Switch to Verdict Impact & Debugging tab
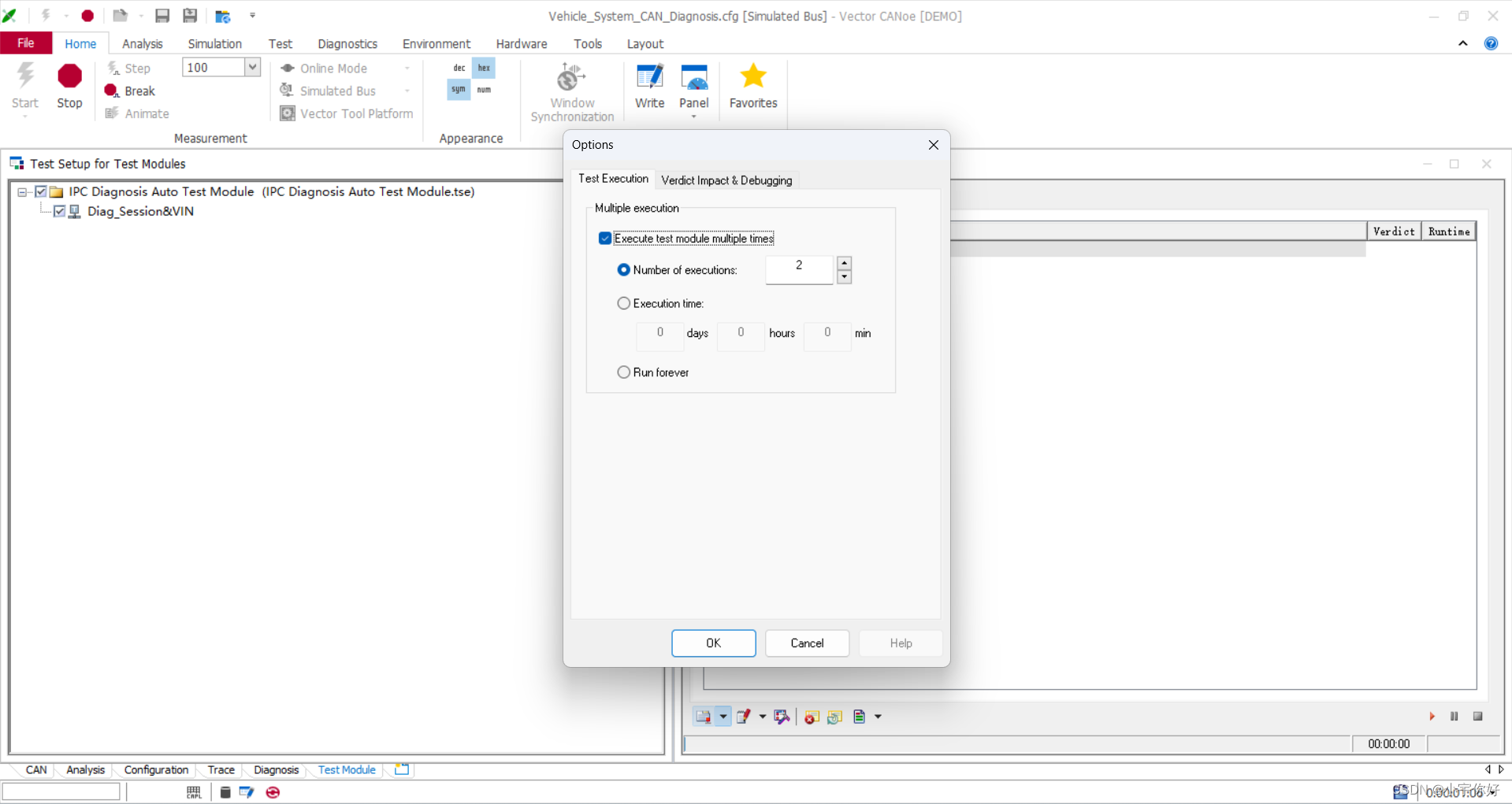The image size is (1512, 804). tap(726, 180)
